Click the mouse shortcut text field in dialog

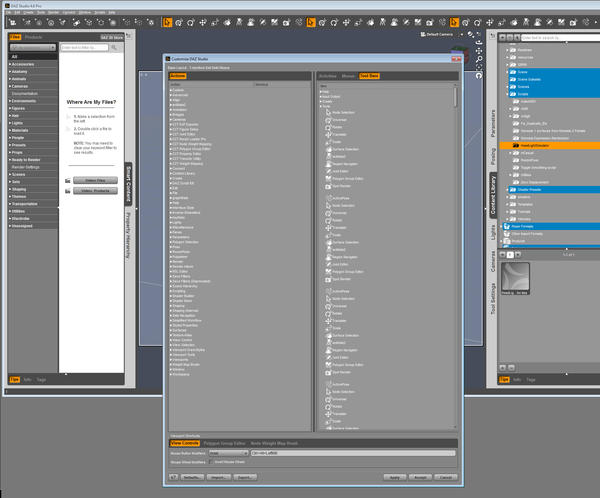coord(353,453)
